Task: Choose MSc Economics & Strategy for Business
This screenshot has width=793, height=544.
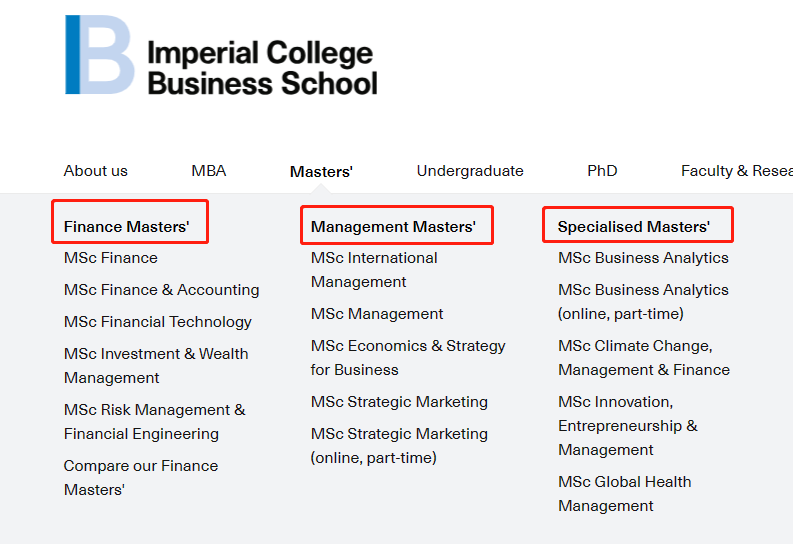Action: point(408,358)
